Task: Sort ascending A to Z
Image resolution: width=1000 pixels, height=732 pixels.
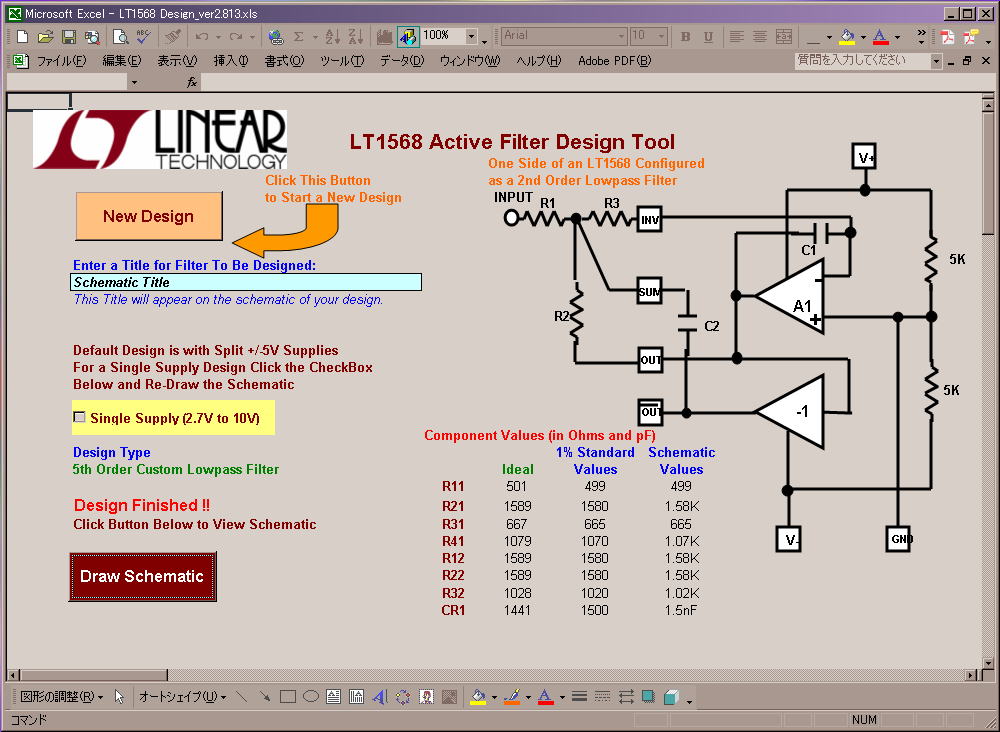Action: point(332,37)
